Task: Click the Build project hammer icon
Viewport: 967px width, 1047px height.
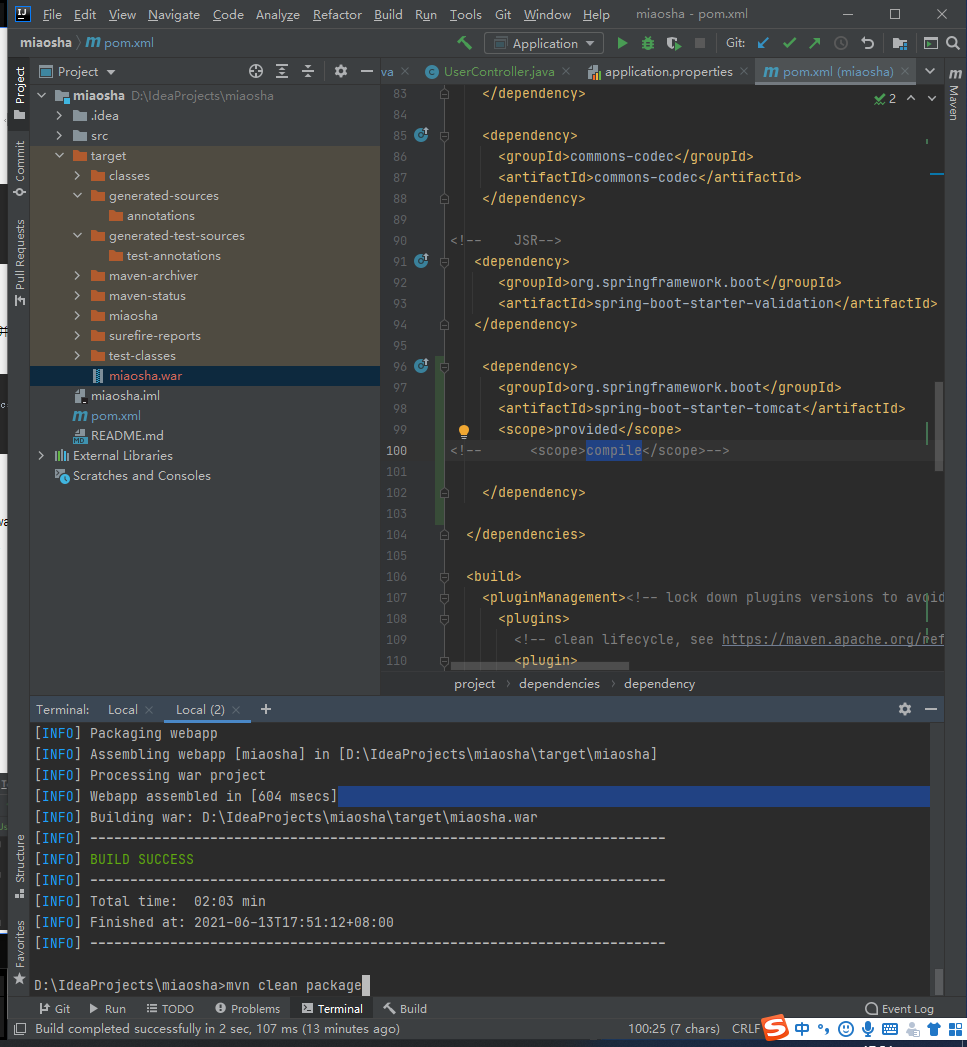Action: click(x=464, y=43)
